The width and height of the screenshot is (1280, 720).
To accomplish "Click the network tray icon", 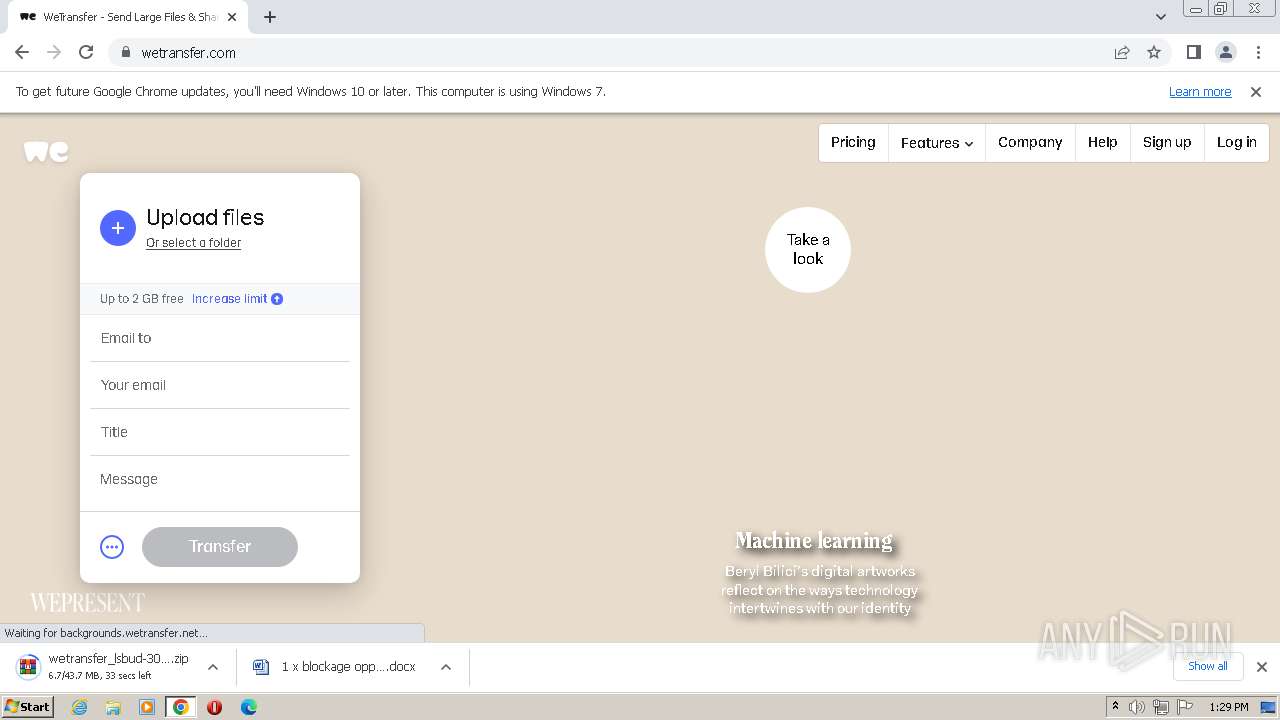I will tap(1161, 707).
